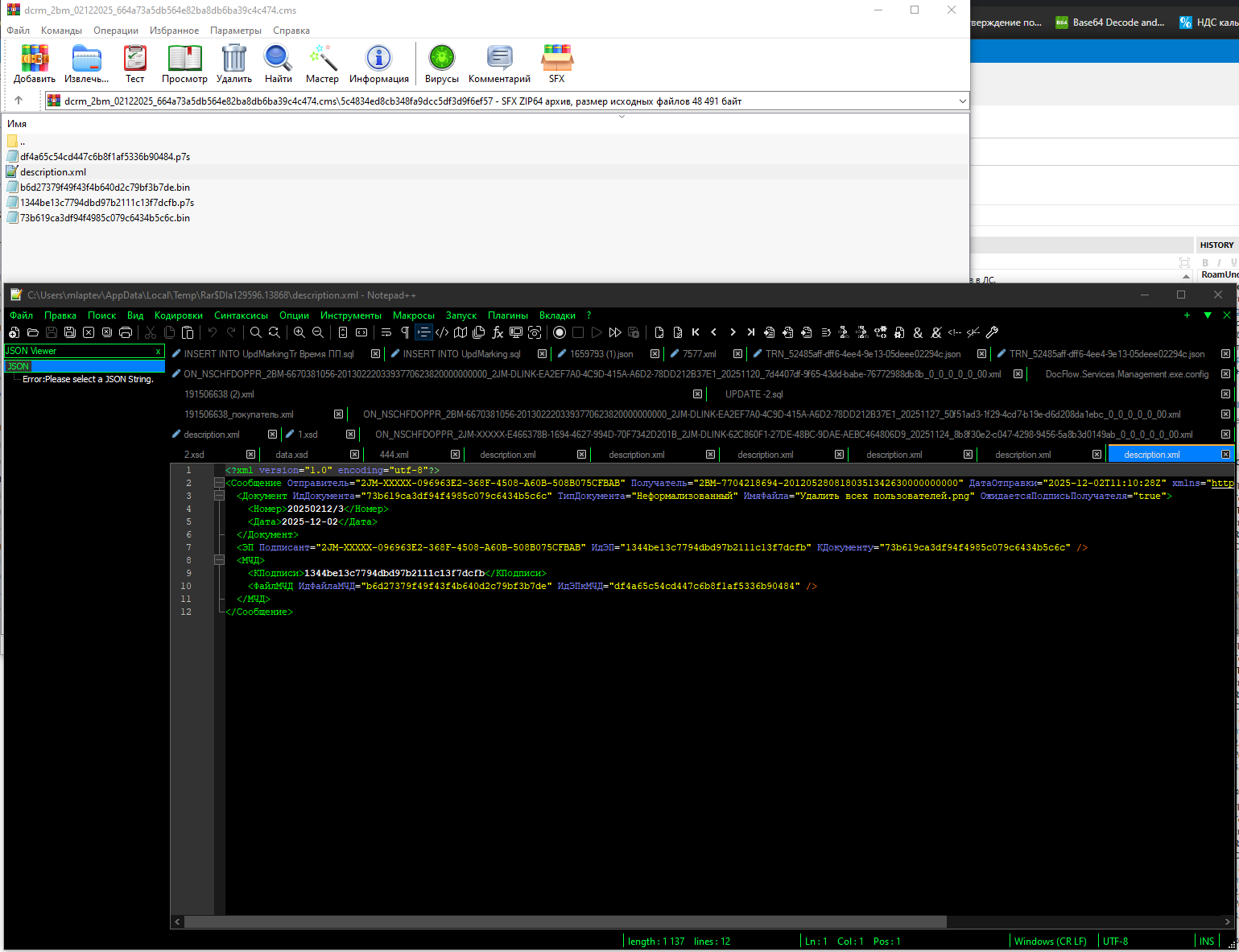This screenshot has height=952, width=1239.
Task: Open the Плагины menu in Notepad++
Action: [x=507, y=315]
